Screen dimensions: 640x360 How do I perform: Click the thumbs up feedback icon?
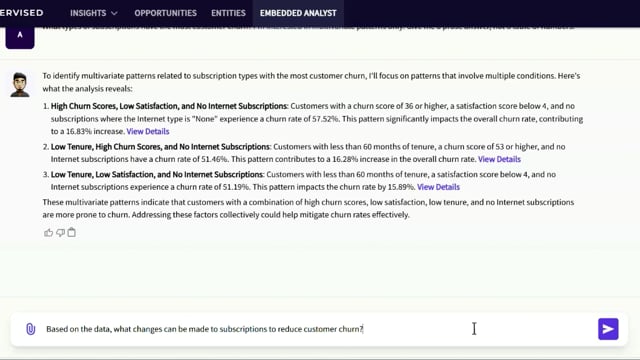pos(48,233)
